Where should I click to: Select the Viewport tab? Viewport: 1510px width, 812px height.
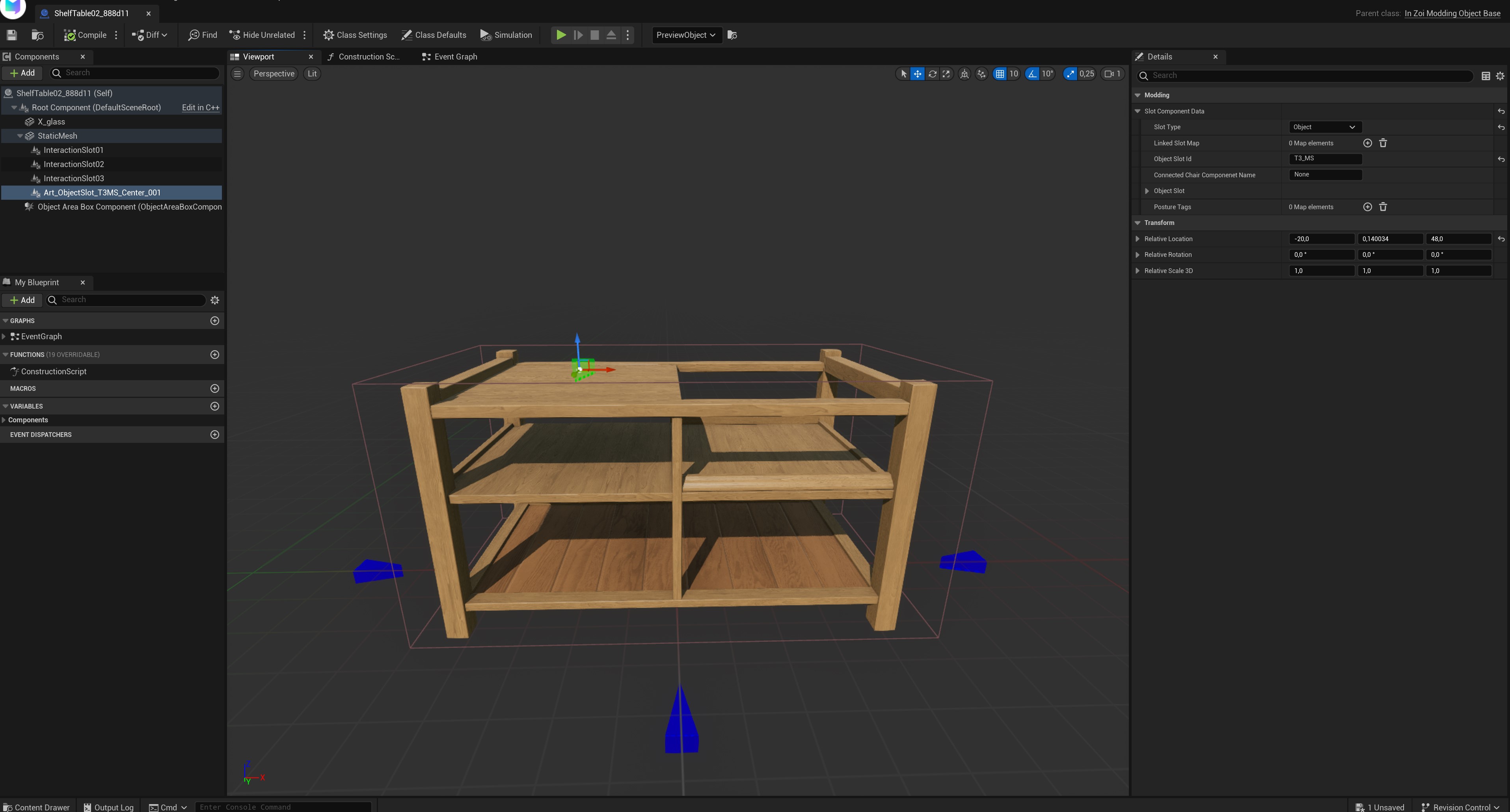pos(259,57)
